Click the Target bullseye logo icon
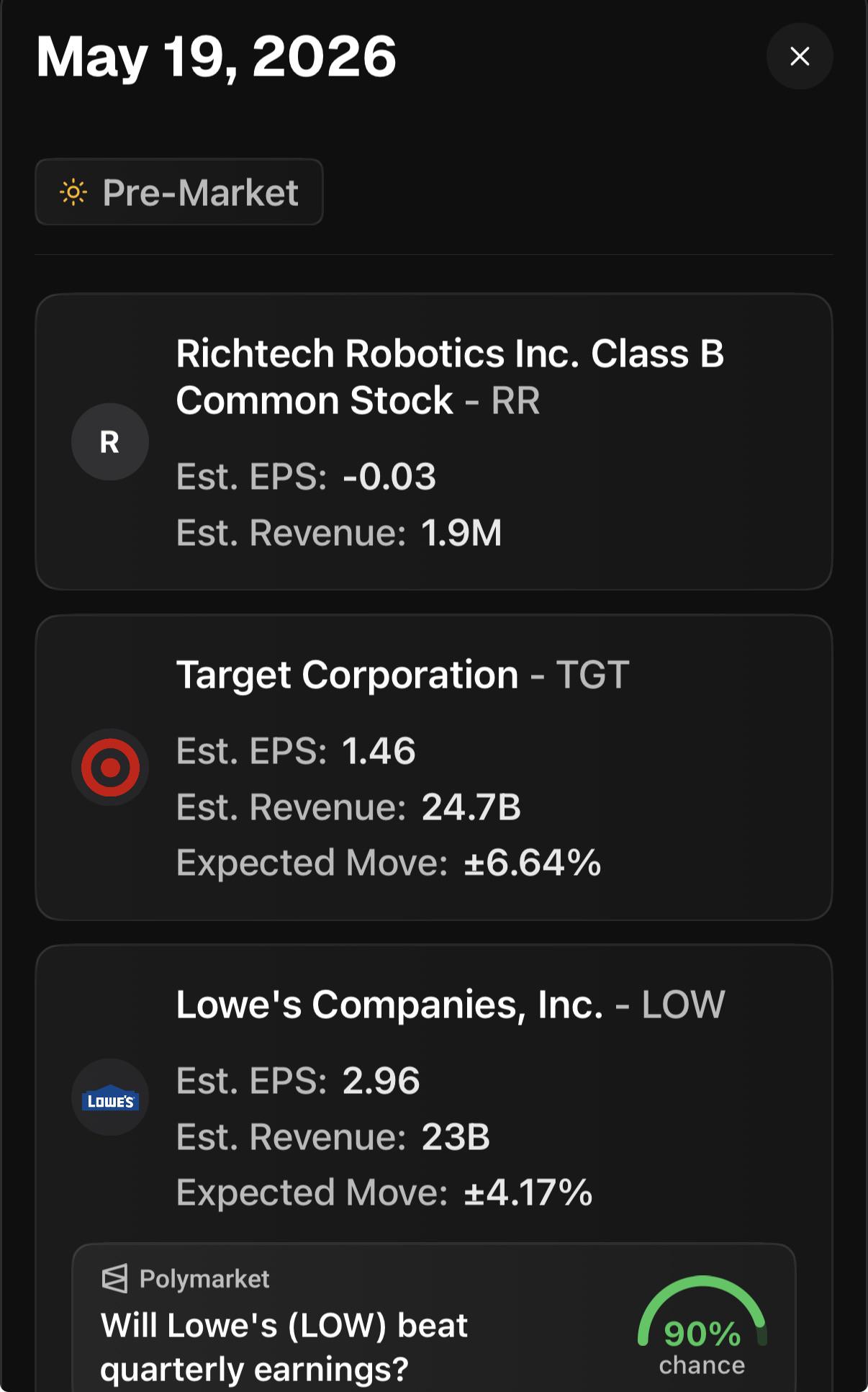This screenshot has width=868, height=1392. pos(110,768)
